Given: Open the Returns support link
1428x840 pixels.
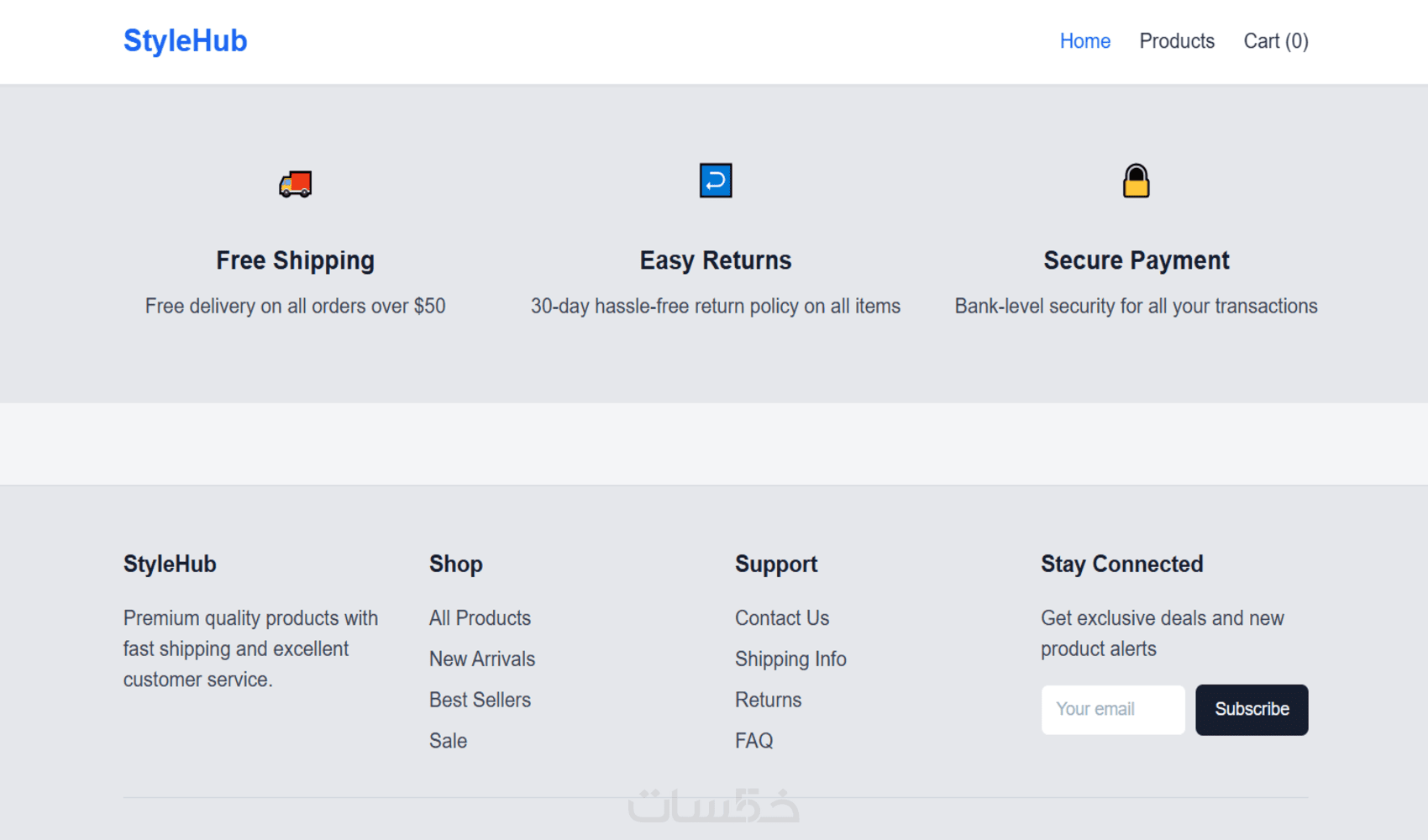Looking at the screenshot, I should point(768,701).
